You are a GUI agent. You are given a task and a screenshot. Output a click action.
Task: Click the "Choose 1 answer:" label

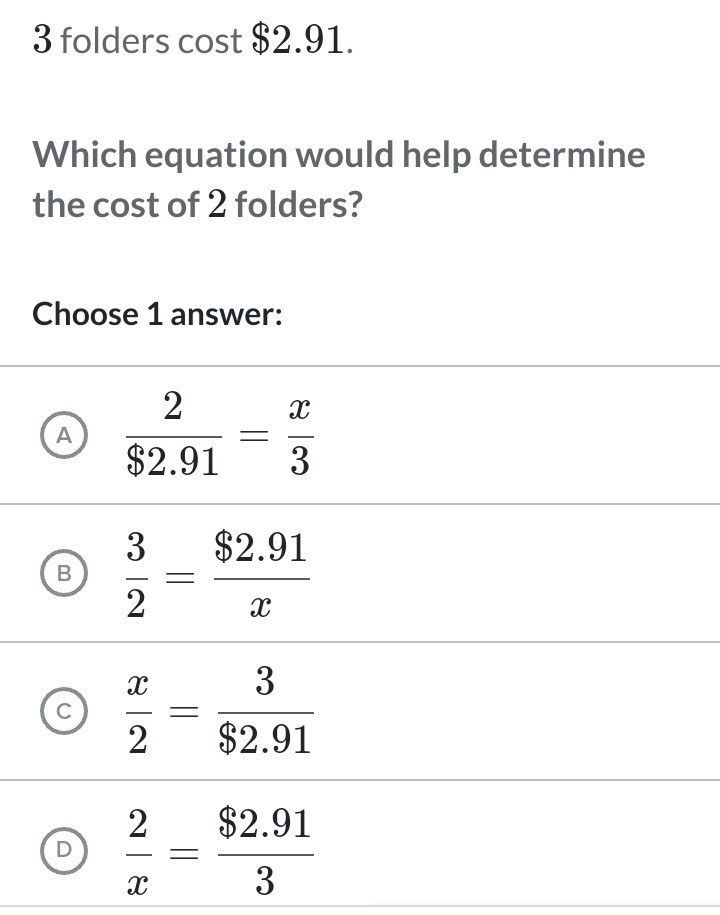click(x=158, y=314)
